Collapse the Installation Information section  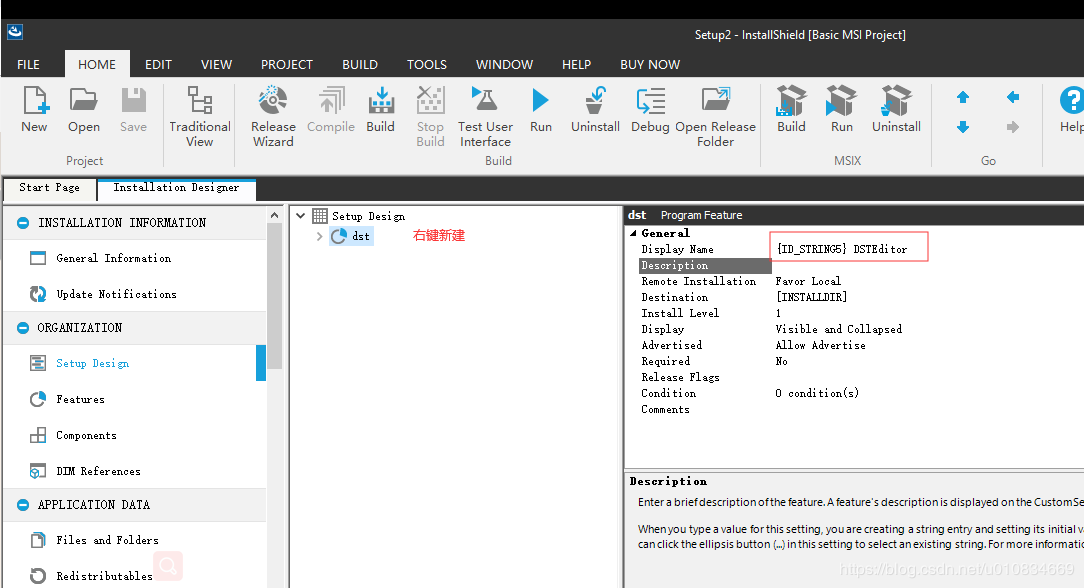tap(23, 223)
